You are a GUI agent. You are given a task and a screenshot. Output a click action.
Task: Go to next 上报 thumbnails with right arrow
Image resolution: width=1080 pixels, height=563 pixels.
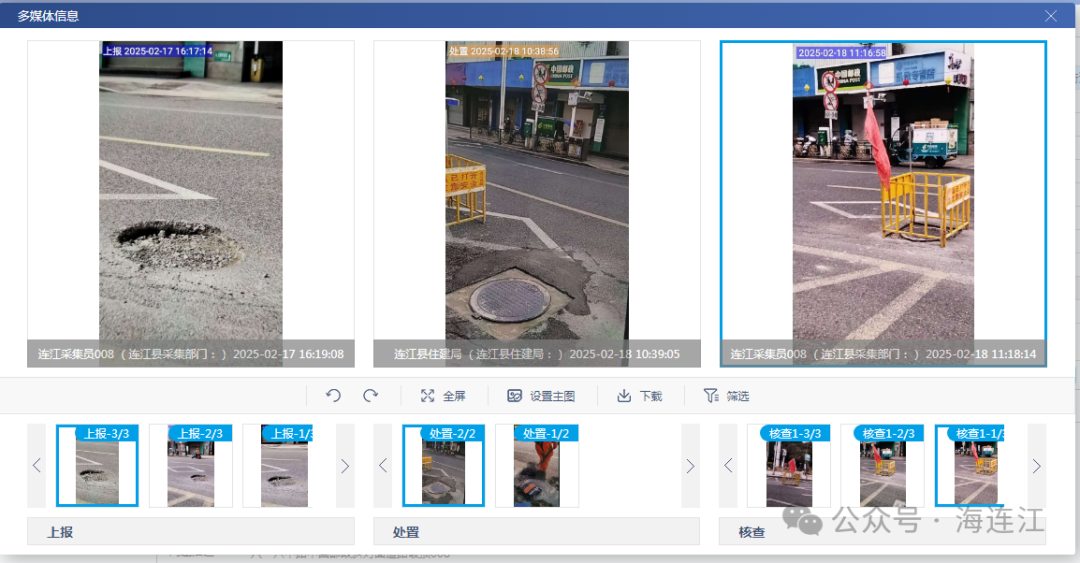[x=345, y=466]
